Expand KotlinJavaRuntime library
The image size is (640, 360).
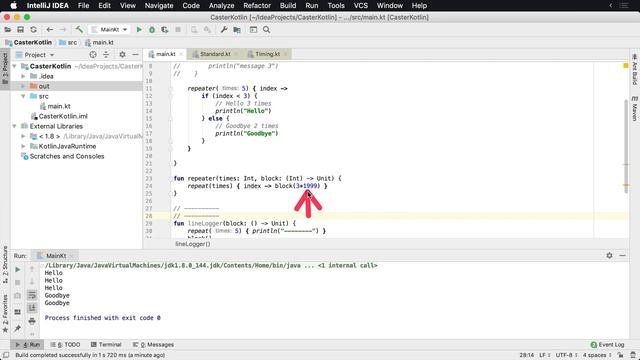click(x=23, y=147)
